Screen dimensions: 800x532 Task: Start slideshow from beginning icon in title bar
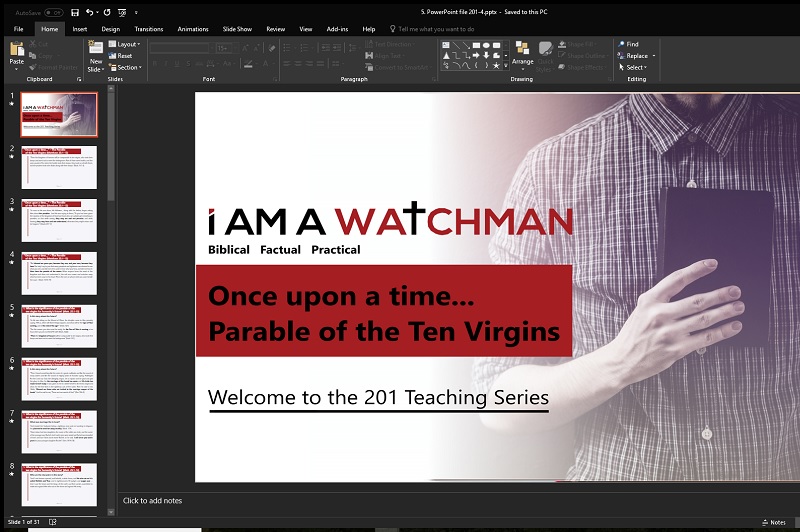click(122, 12)
